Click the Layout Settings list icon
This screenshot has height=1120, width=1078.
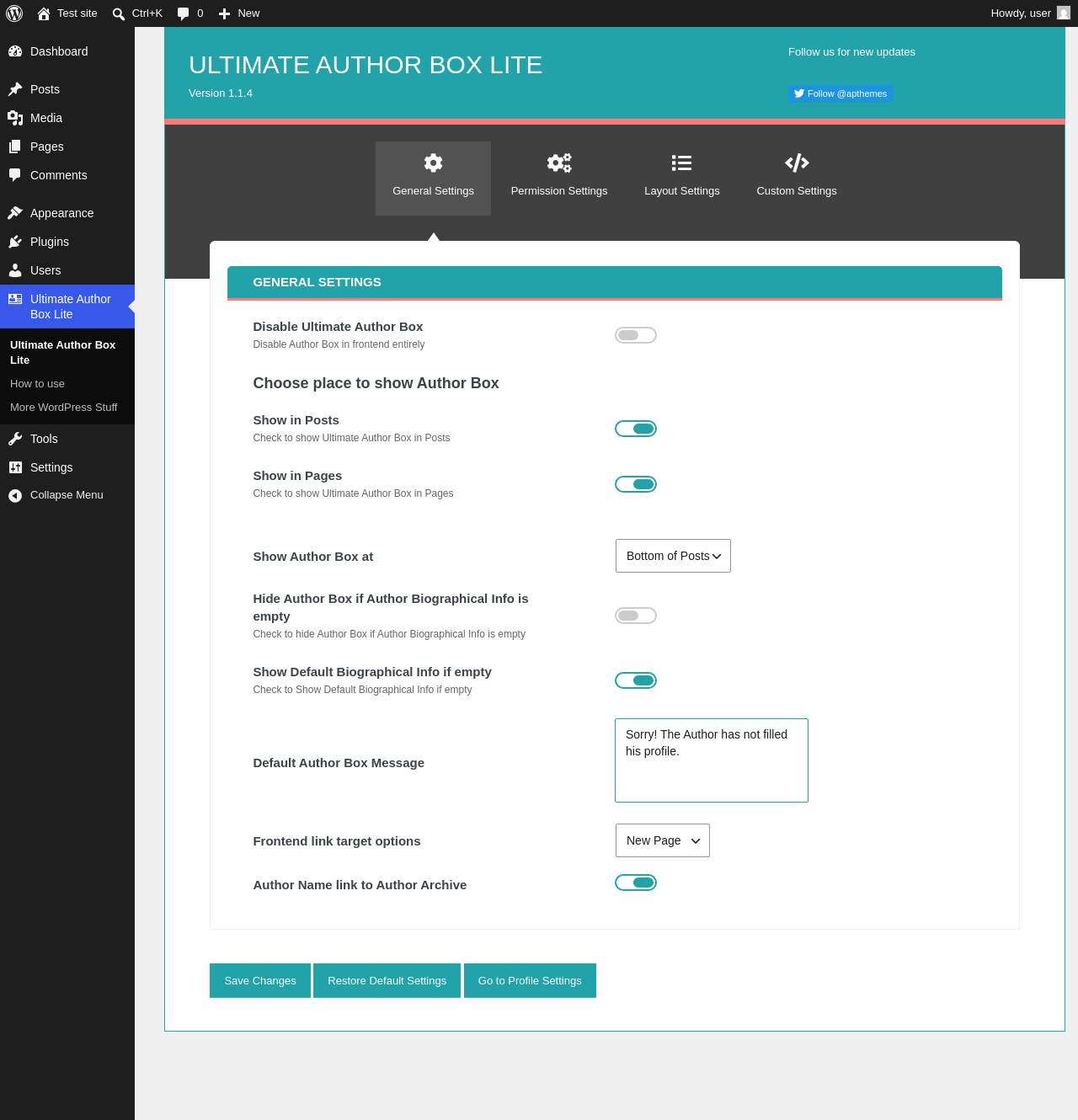tap(682, 163)
